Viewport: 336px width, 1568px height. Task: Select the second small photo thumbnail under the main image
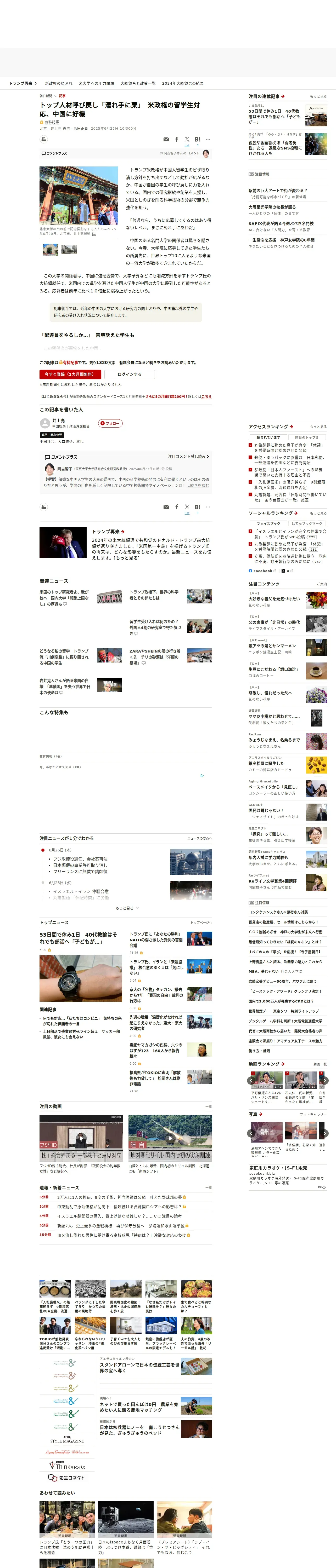click(70, 249)
